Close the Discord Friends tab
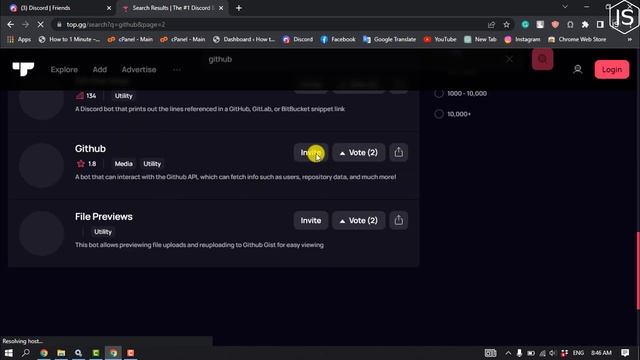This screenshot has height=360, width=640. [109, 8]
